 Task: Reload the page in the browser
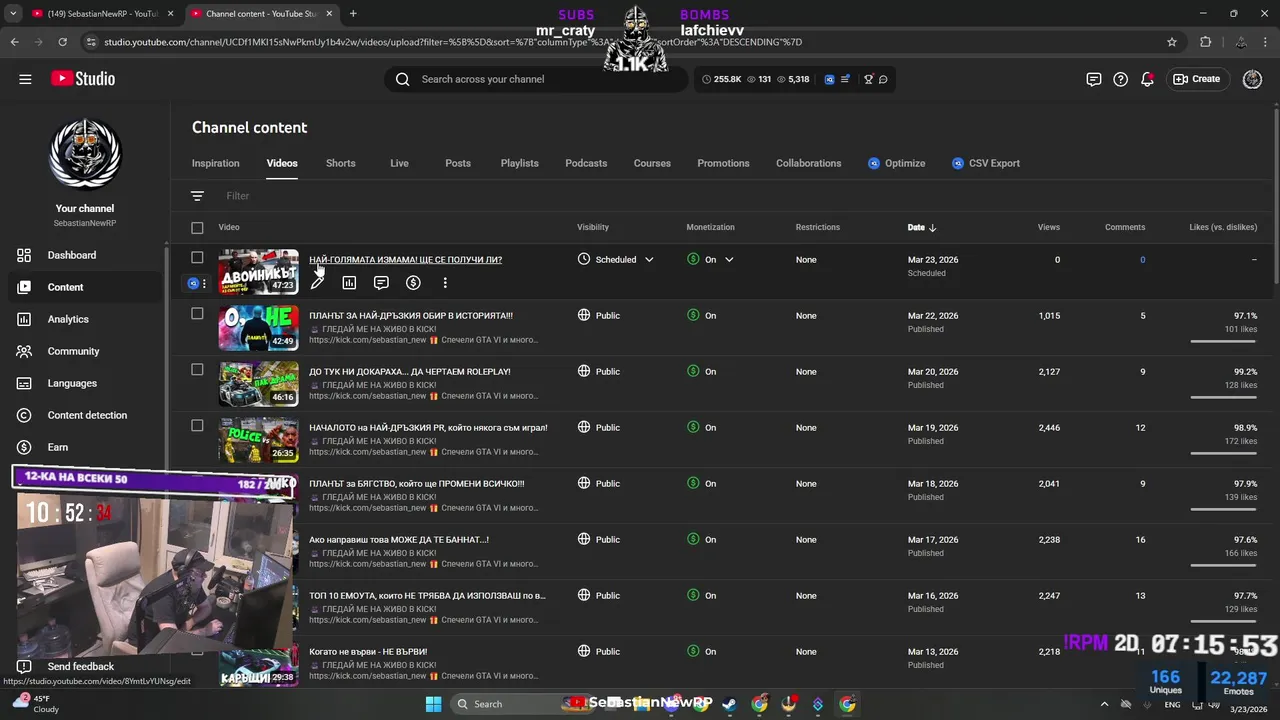(62, 42)
